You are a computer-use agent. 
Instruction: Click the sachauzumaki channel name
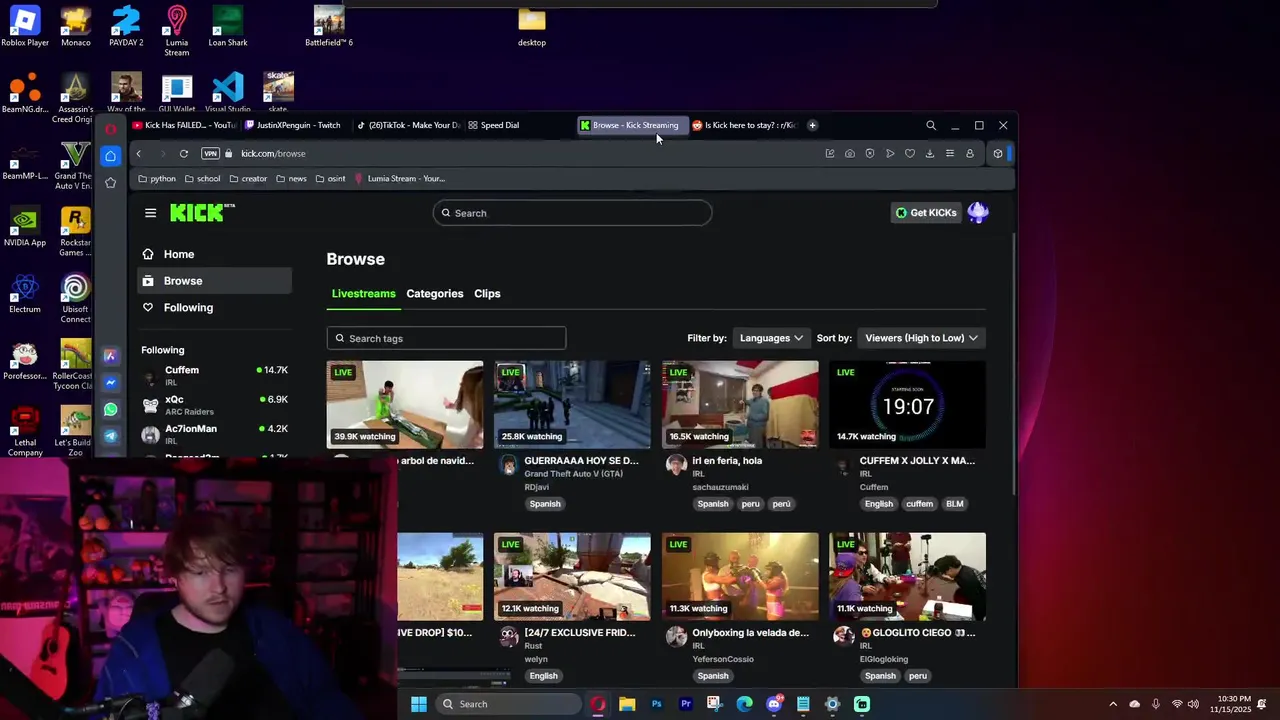[x=720, y=487]
